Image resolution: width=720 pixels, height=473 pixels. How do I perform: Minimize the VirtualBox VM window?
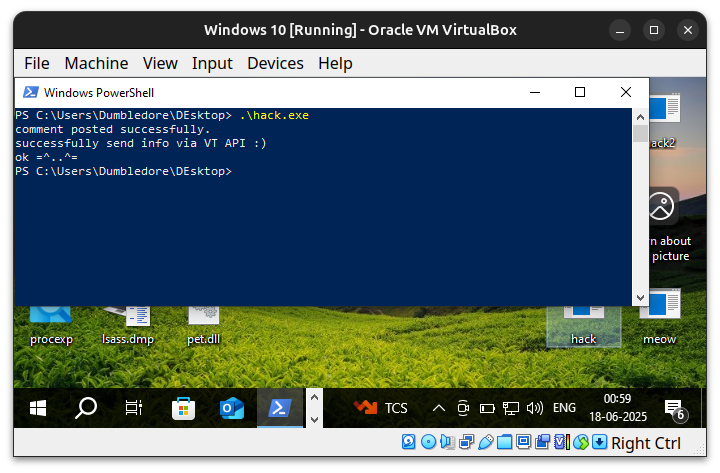620,30
